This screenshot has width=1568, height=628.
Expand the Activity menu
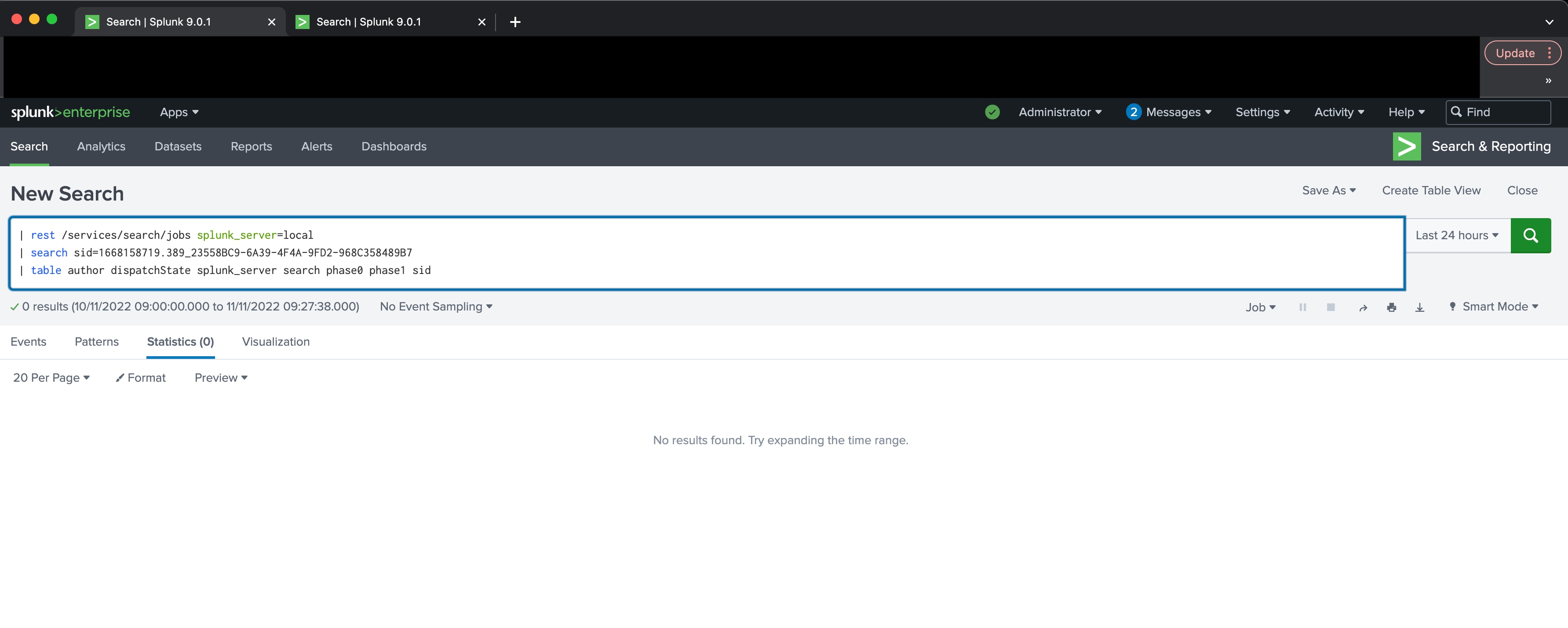tap(1339, 113)
